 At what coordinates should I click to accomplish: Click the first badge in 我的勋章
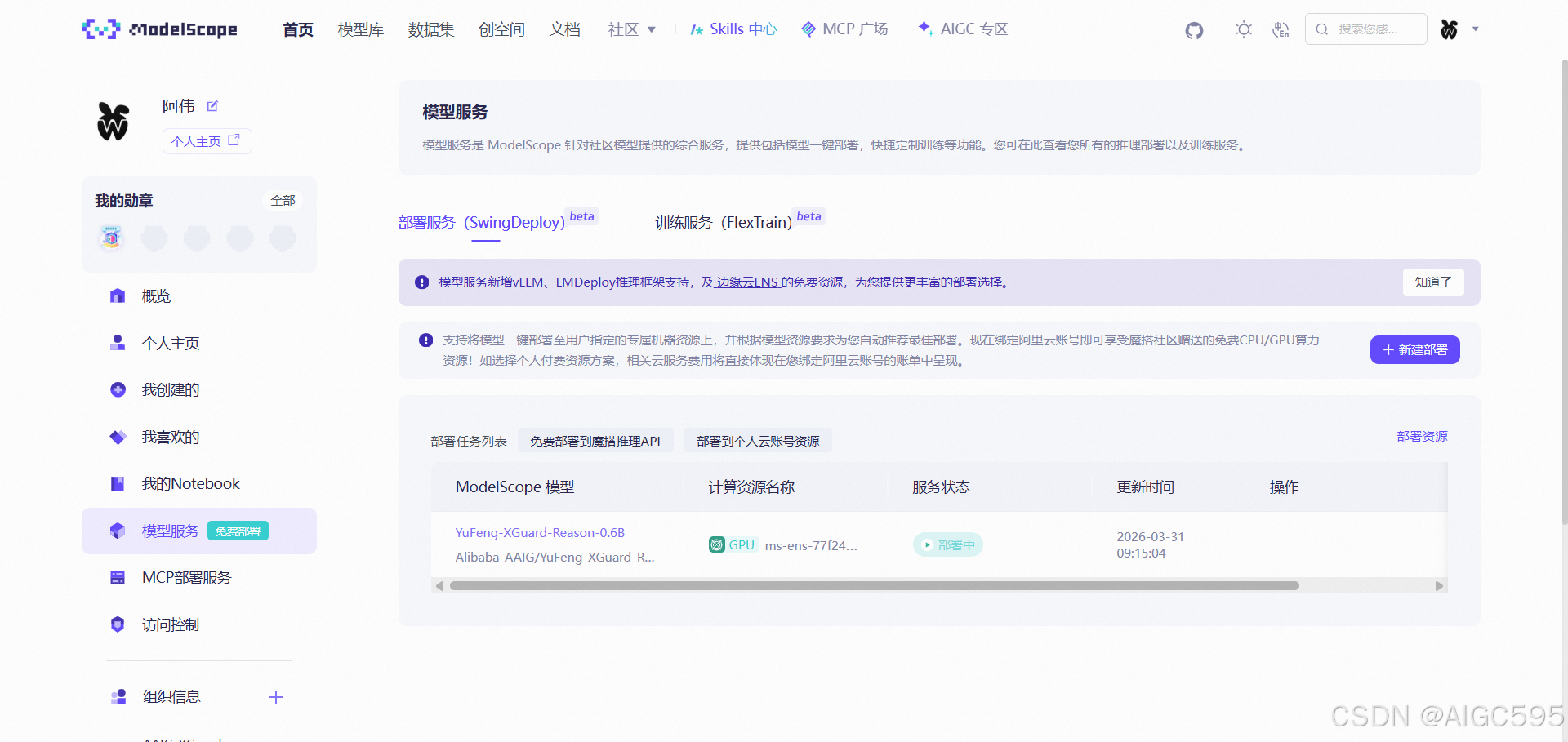pos(111,238)
